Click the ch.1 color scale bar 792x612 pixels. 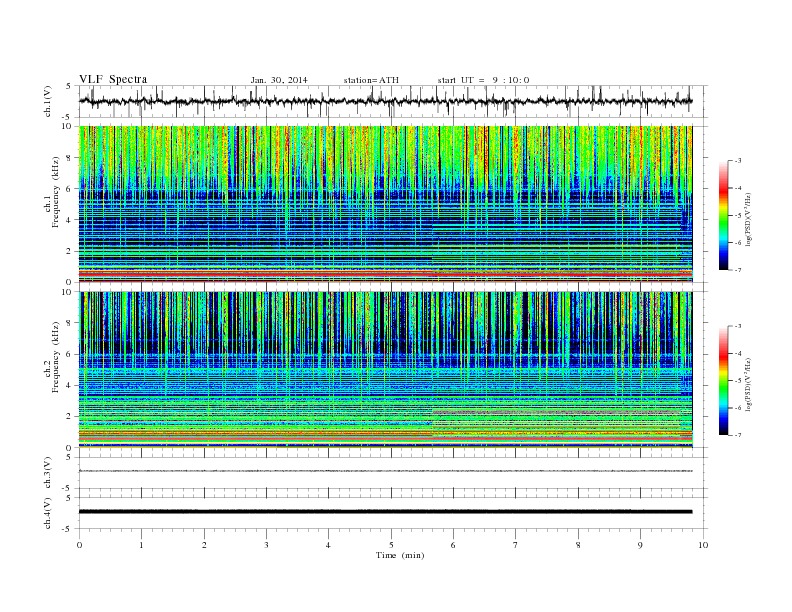click(723, 215)
